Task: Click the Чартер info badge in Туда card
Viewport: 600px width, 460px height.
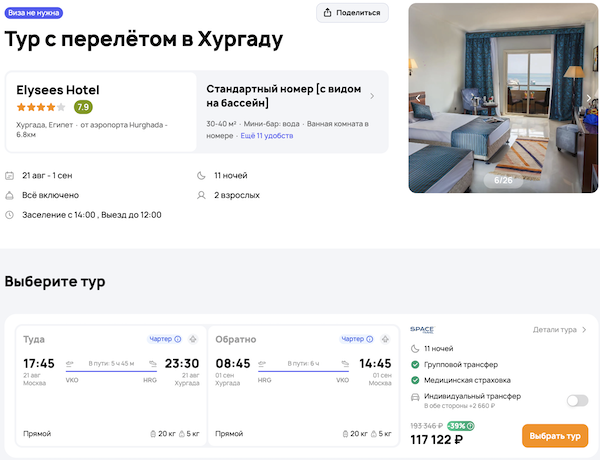Action: (165, 339)
